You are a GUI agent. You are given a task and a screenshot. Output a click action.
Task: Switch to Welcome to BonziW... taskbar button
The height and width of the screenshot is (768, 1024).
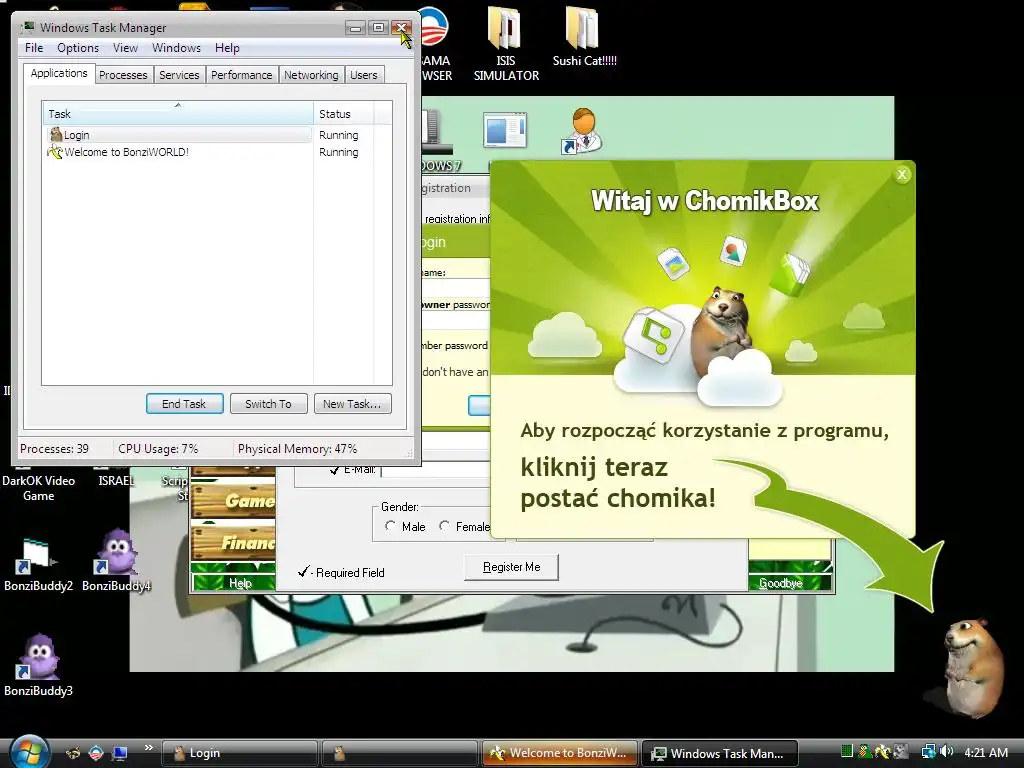pyautogui.click(x=560, y=753)
